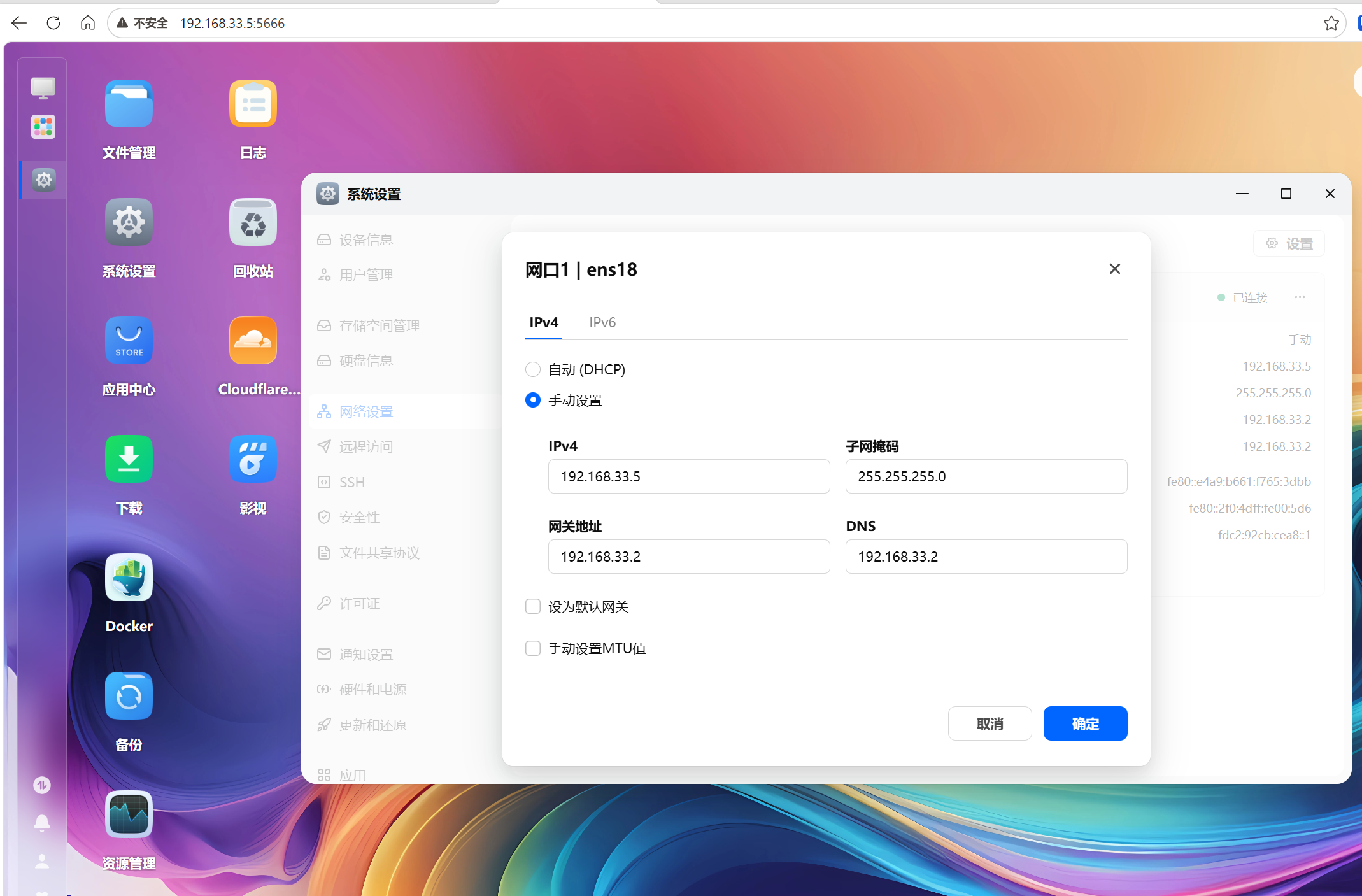Launch the Cloudflare desktop icon
Image resolution: width=1362 pixels, height=896 pixels.
[x=253, y=341]
